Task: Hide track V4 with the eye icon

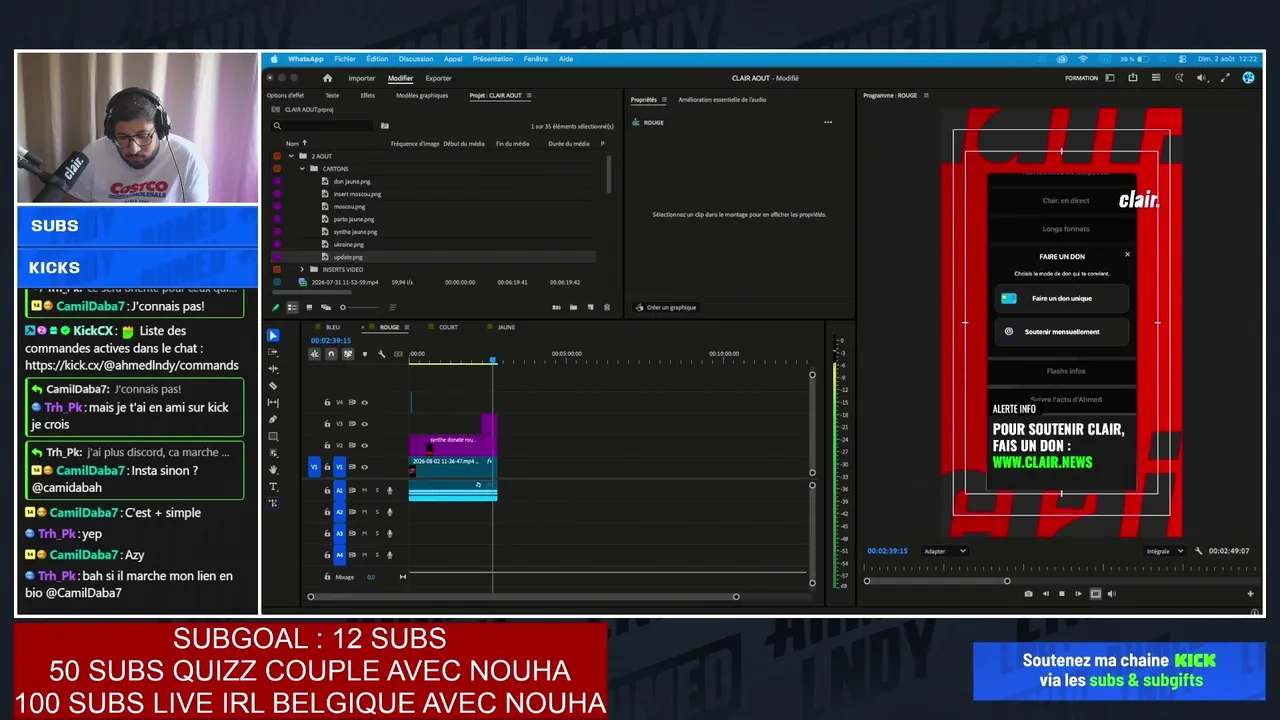Action: pos(364,402)
